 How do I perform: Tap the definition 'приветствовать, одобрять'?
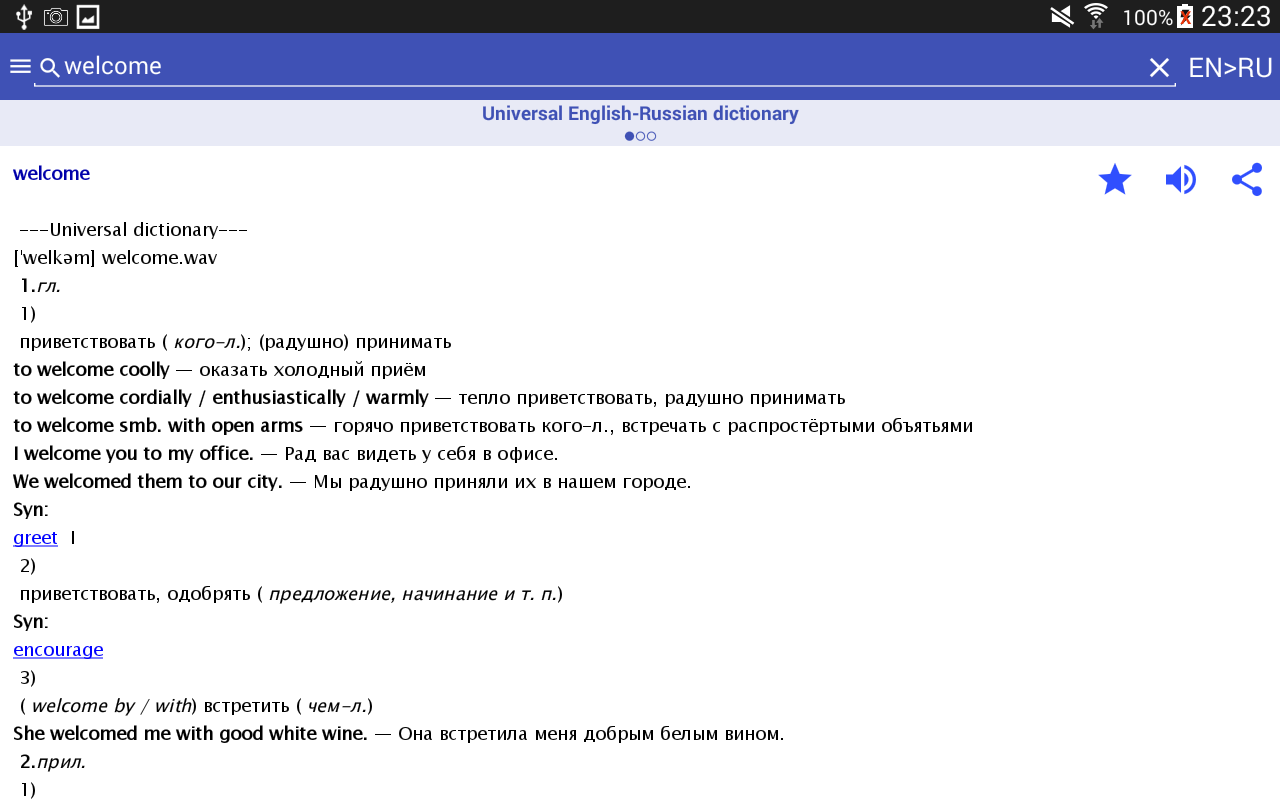(x=135, y=594)
